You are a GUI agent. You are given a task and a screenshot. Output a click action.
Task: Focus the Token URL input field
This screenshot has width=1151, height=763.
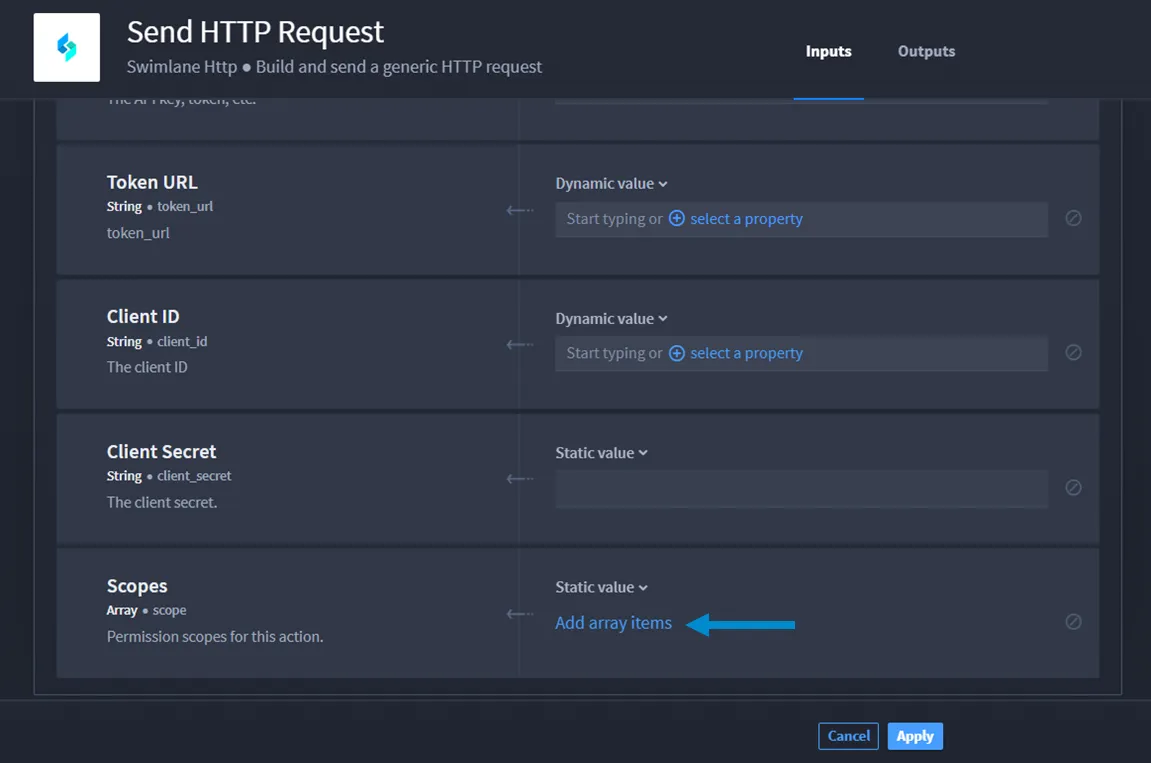(x=801, y=219)
